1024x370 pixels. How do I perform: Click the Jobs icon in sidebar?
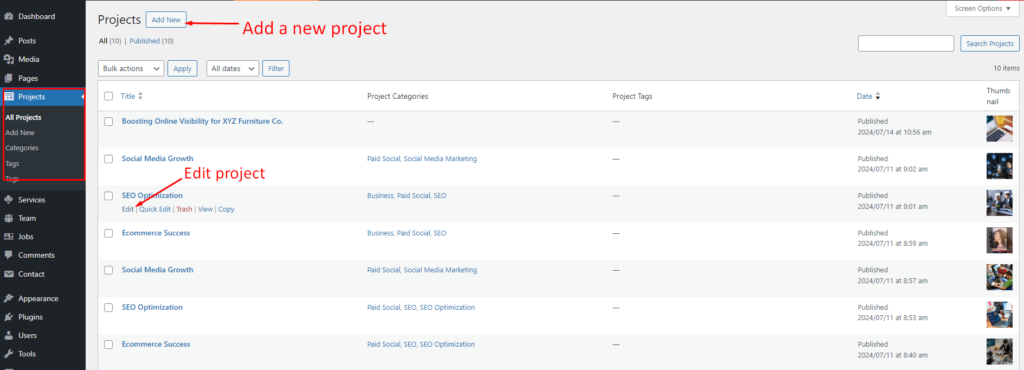[x=8, y=237]
